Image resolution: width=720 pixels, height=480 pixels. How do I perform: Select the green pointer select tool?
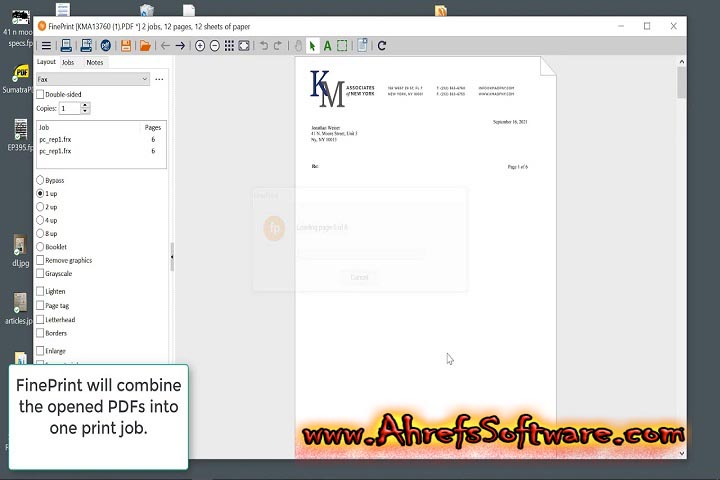pos(312,46)
